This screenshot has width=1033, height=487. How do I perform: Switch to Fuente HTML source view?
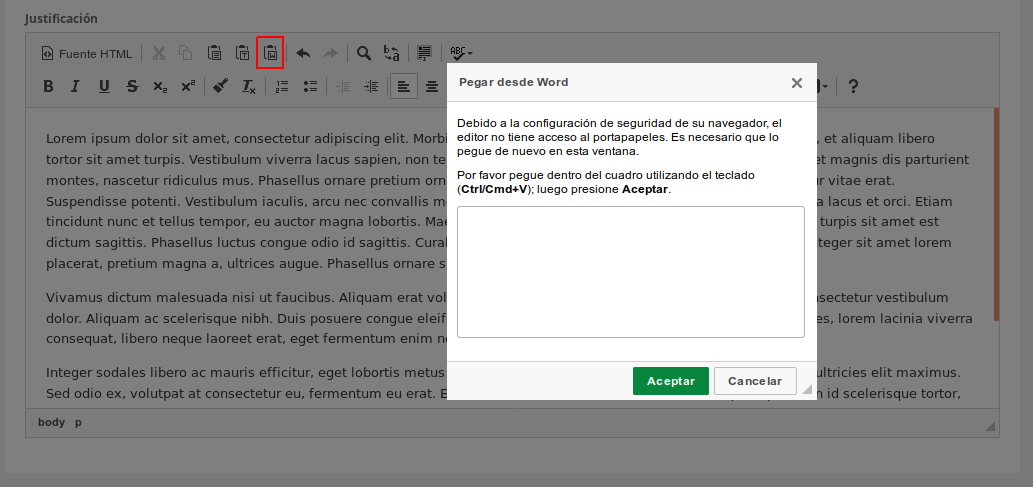pyautogui.click(x=86, y=53)
